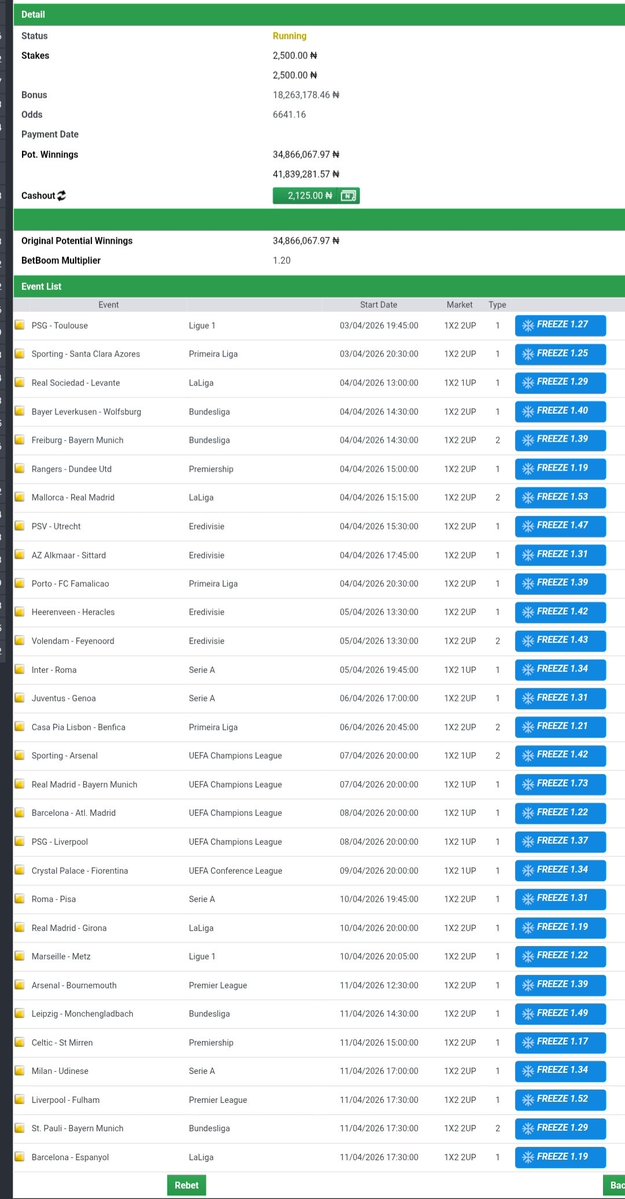Click the Inter - Roma event name

[54, 670]
